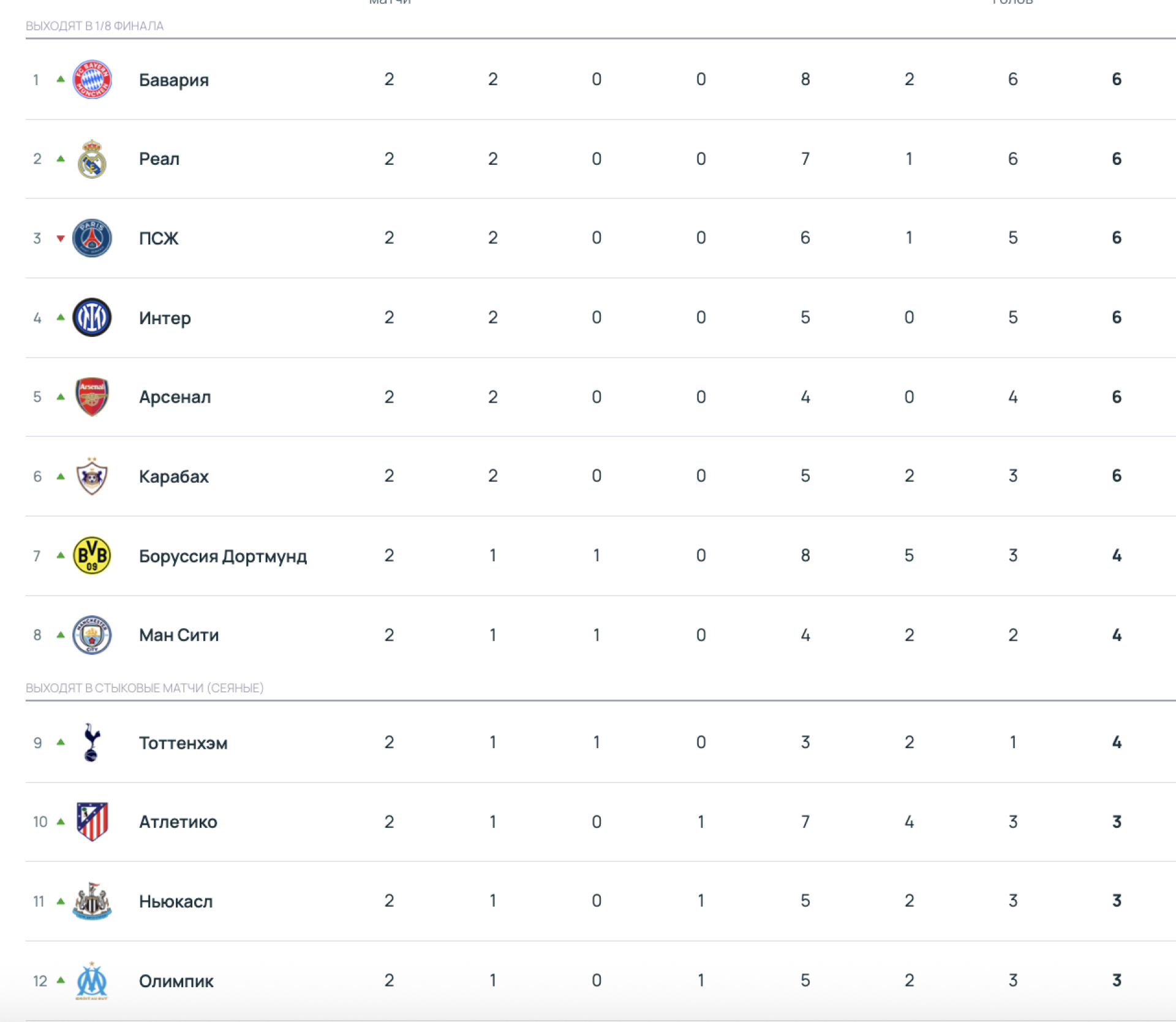Viewport: 1176px width, 1022px height.
Task: Select the Arsenal crest icon
Action: coord(92,397)
